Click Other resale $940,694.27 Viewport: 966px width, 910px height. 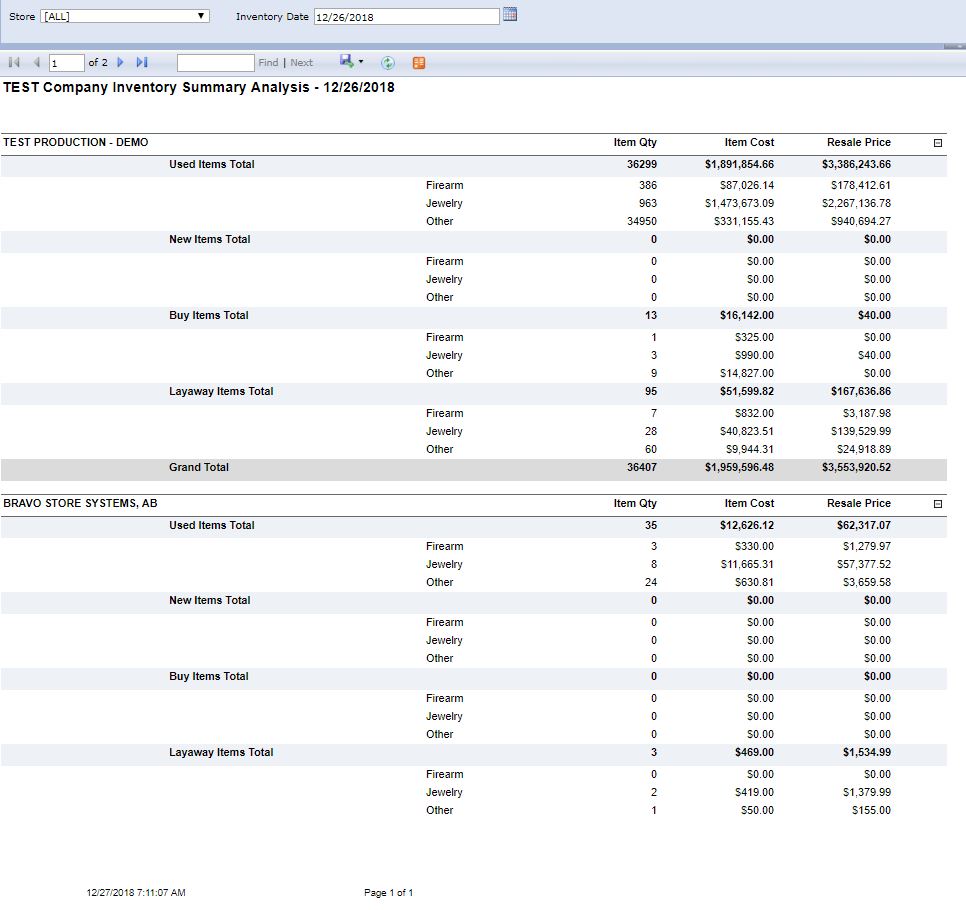(x=861, y=221)
